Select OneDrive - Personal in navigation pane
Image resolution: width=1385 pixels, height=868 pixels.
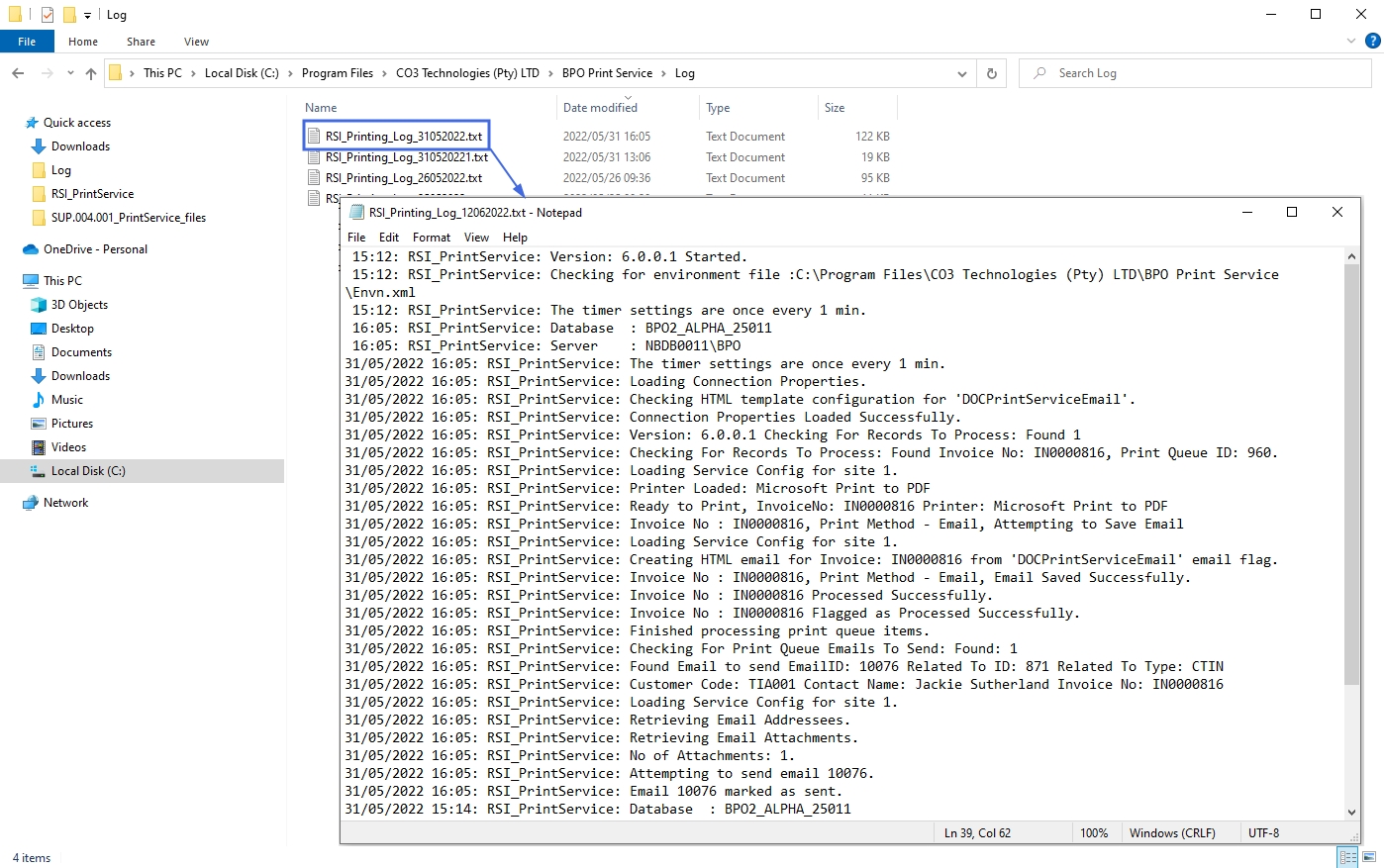95,249
